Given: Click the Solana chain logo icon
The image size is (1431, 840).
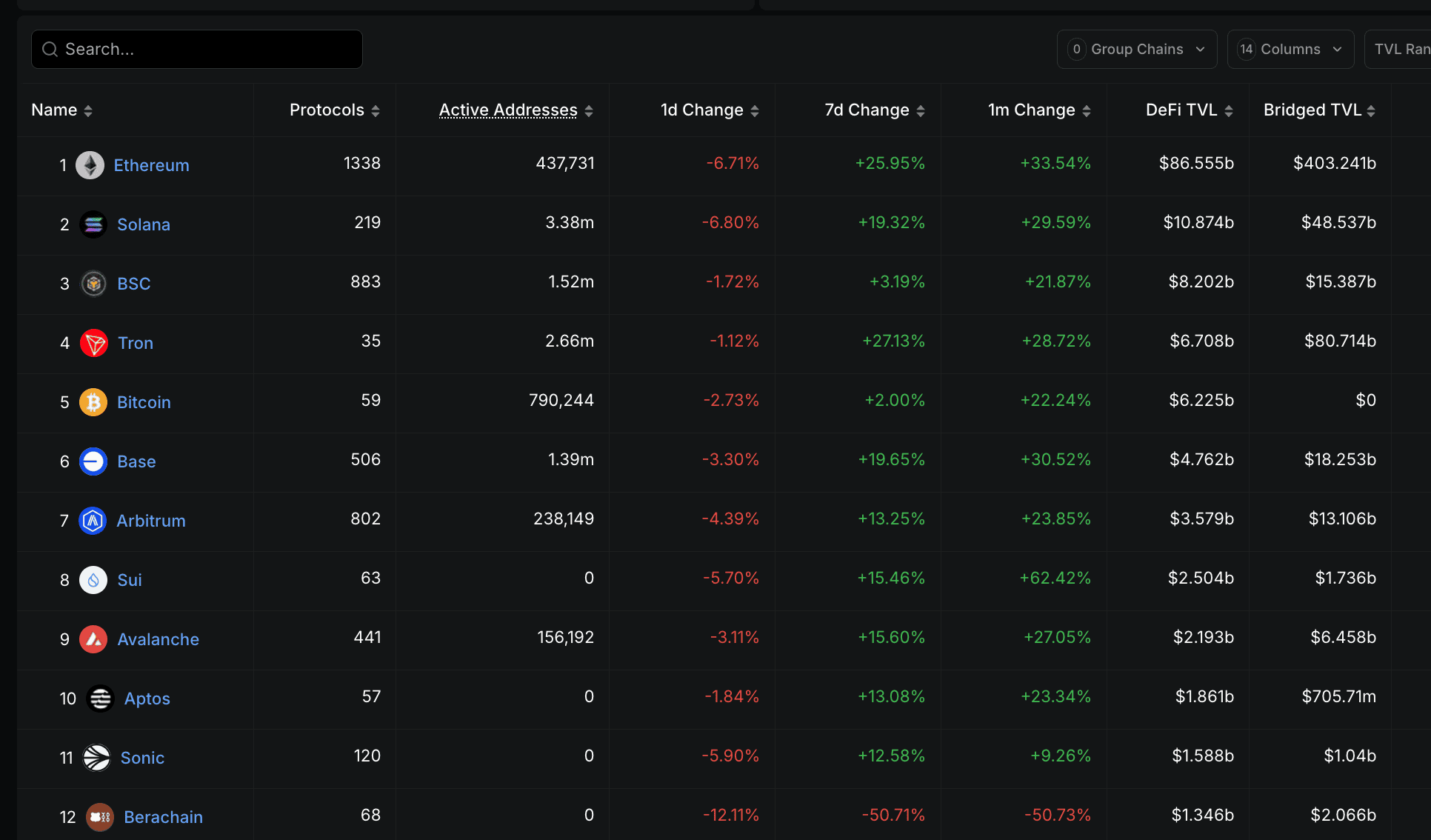Looking at the screenshot, I should coord(93,224).
